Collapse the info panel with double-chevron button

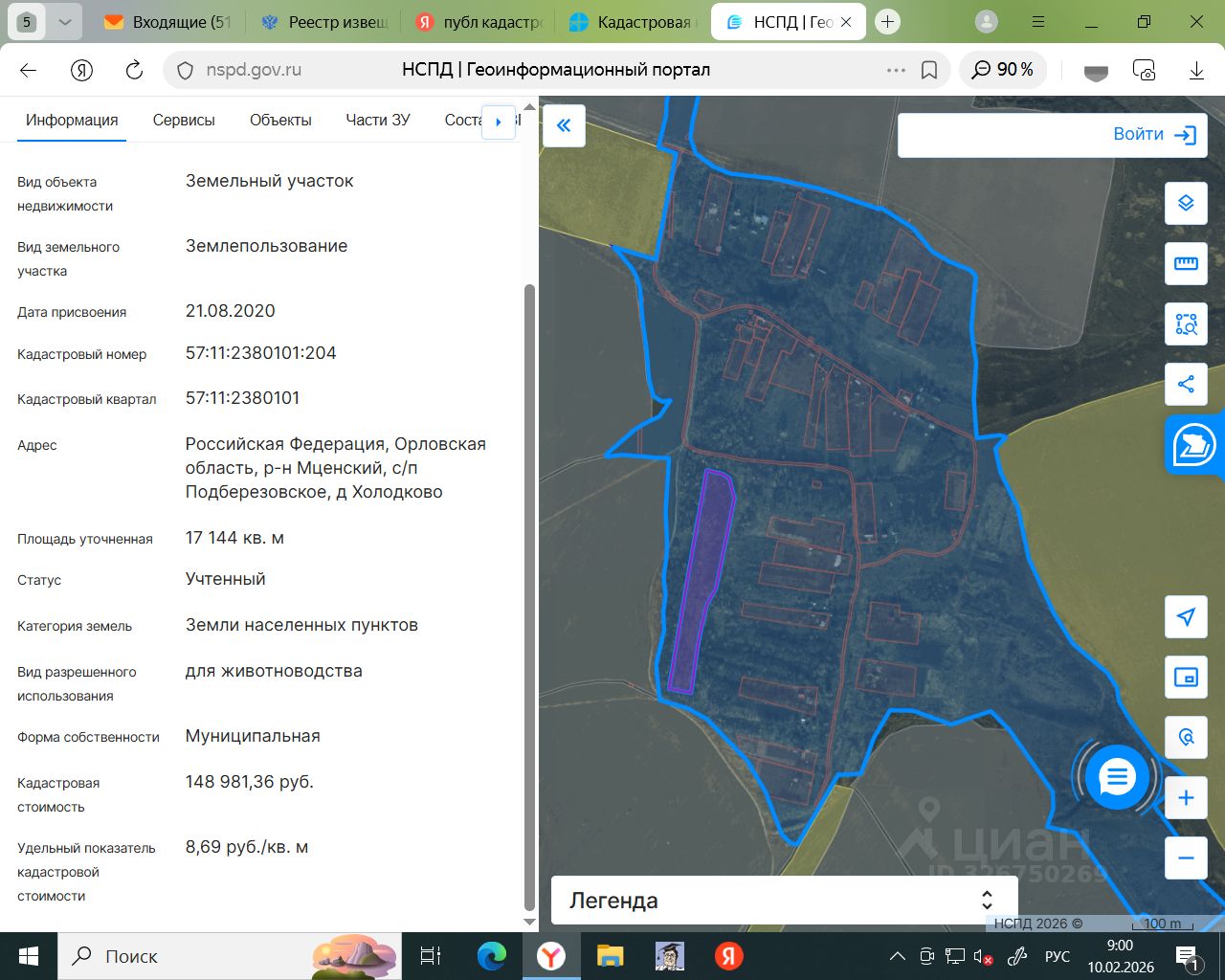[x=564, y=125]
